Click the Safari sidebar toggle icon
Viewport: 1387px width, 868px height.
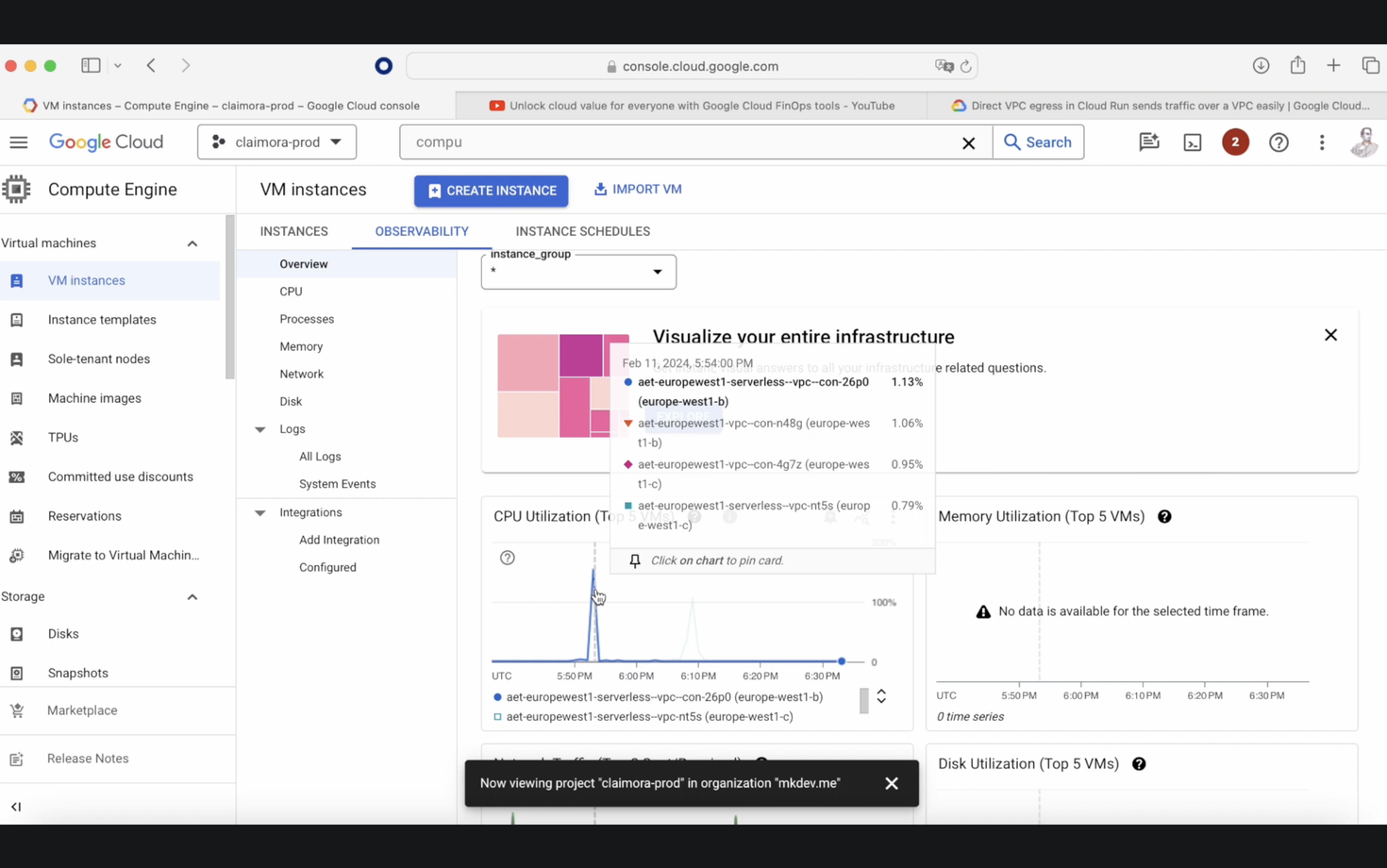pos(91,66)
